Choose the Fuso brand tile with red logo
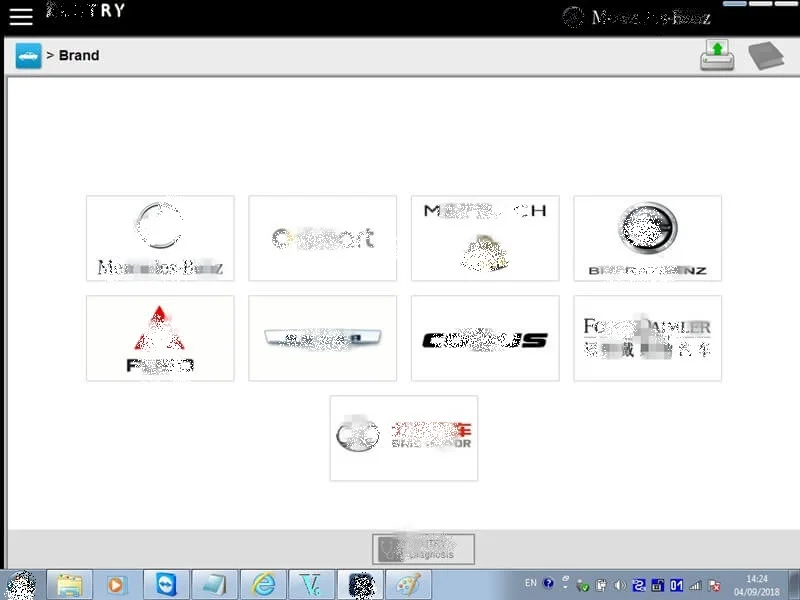800x600 pixels. coord(160,338)
